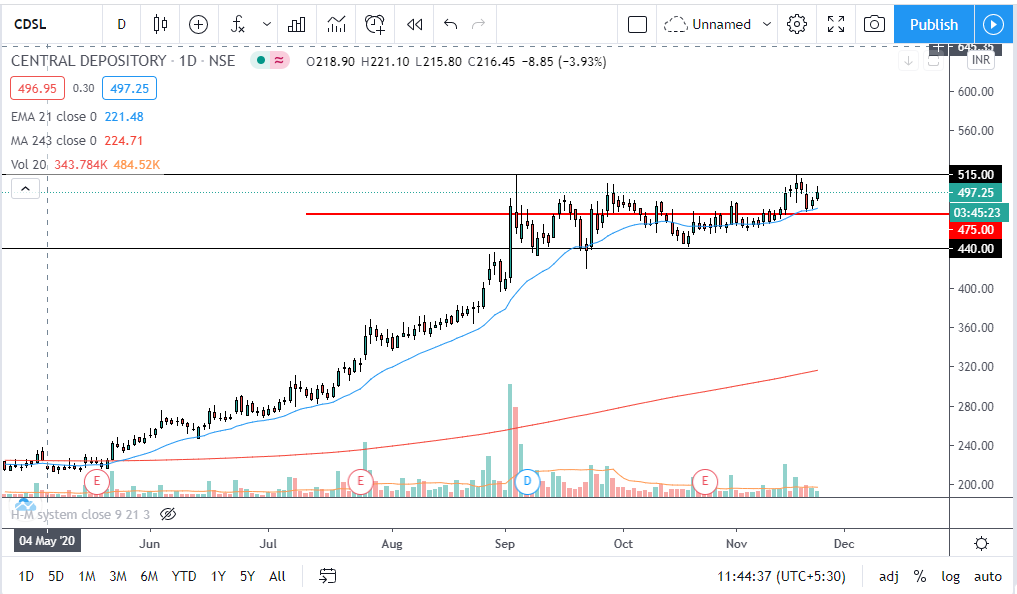
Task: Open the candlestick chart style selector
Action: 160,25
